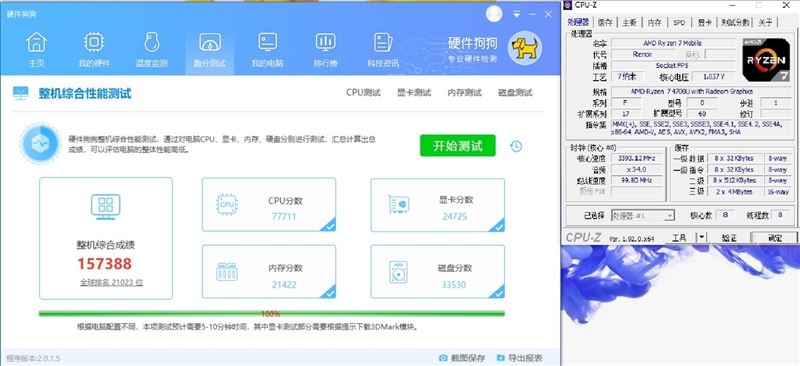Select the 处理器 tab in CPU-Z

(579, 22)
